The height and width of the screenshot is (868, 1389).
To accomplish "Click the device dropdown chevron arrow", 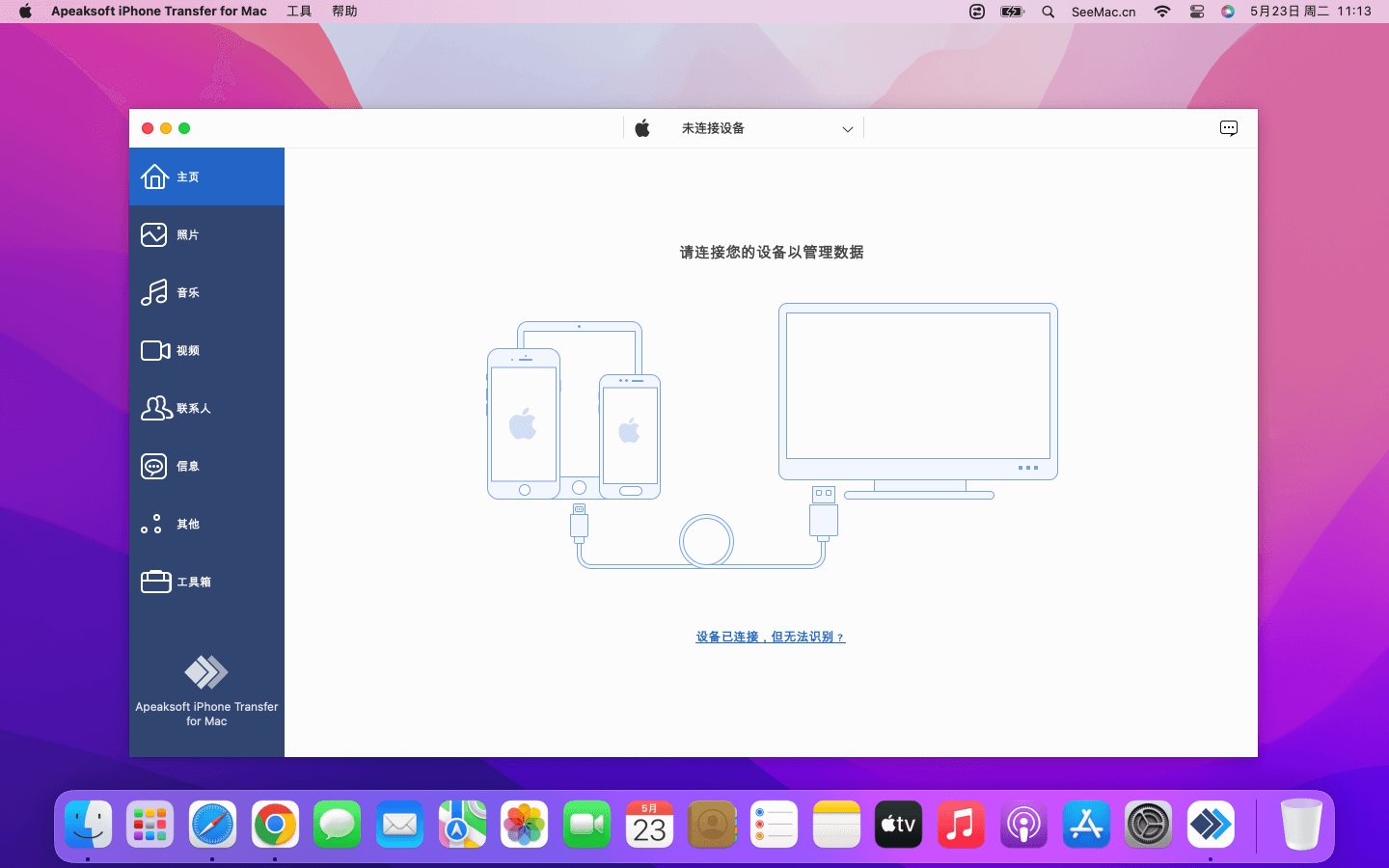I will click(x=847, y=129).
